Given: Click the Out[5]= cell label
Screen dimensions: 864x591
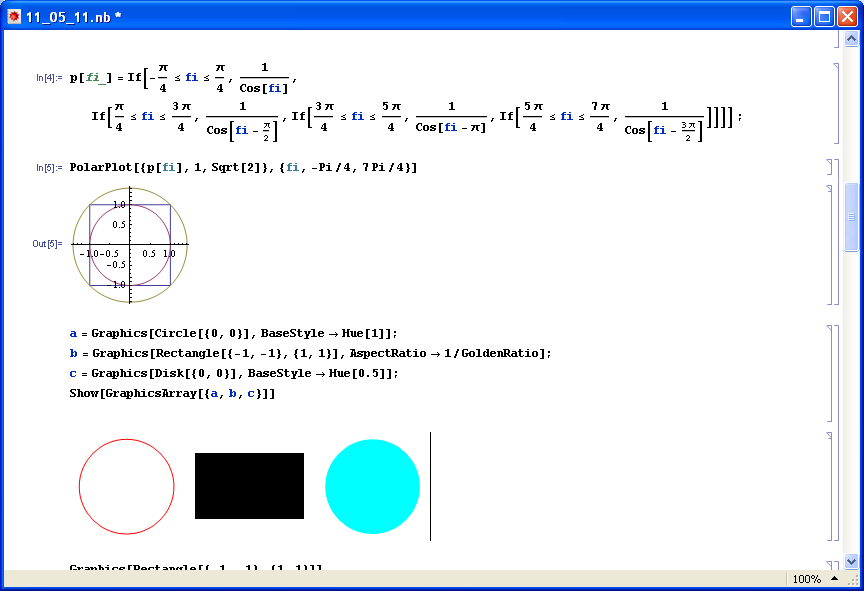Looking at the screenshot, I should (47, 243).
